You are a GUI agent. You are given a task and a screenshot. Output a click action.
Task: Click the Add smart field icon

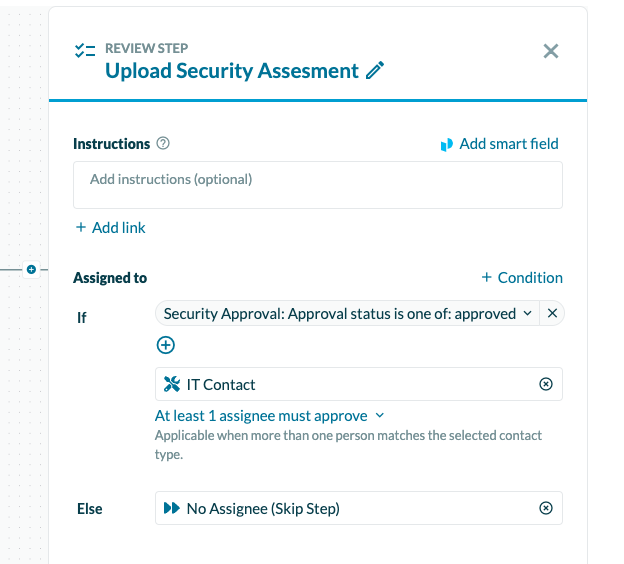(447, 145)
